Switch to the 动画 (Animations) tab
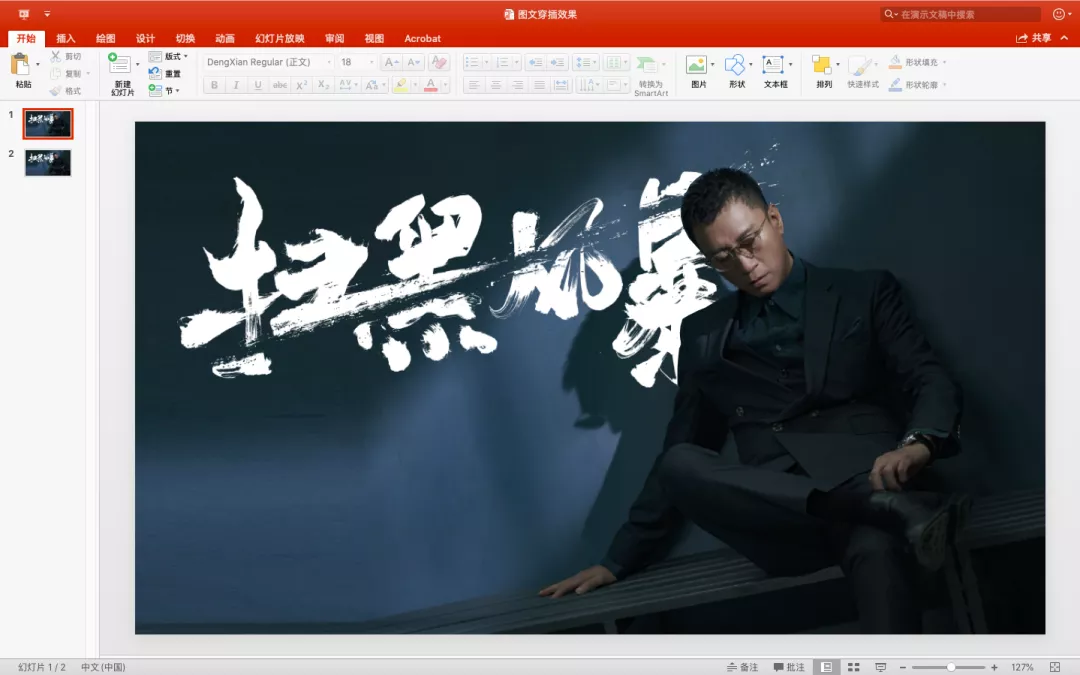Image resolution: width=1080 pixels, height=675 pixels. [225, 39]
